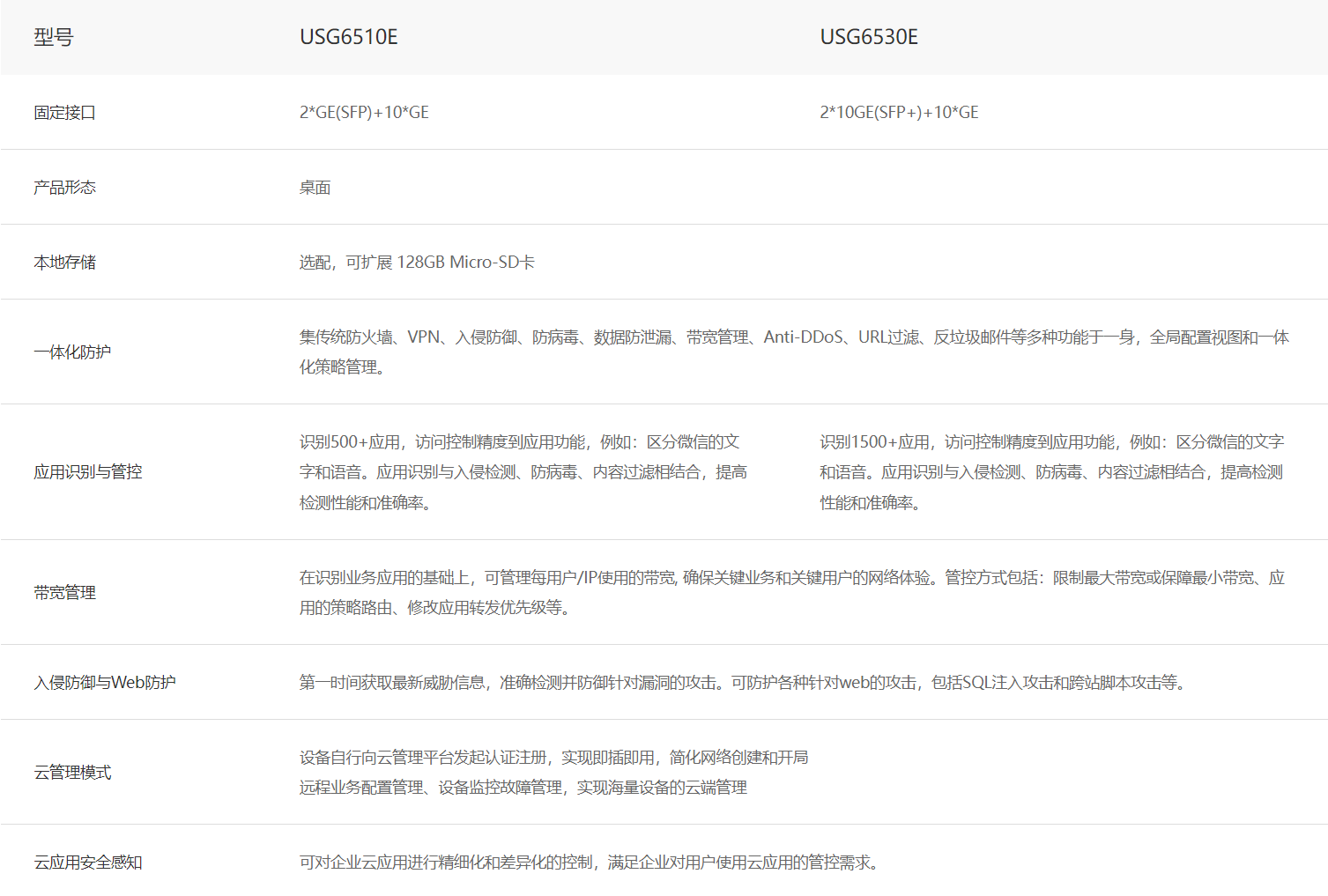This screenshot has height=896, width=1328.
Task: Click the 桌面 product form value
Action: [x=315, y=188]
